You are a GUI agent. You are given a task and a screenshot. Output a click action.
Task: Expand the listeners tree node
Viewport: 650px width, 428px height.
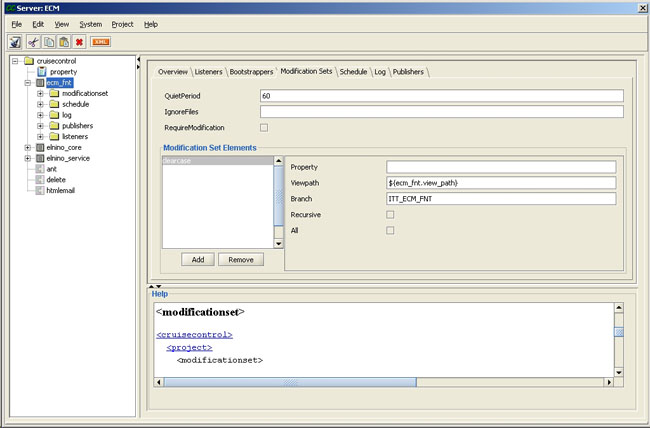tap(40, 136)
